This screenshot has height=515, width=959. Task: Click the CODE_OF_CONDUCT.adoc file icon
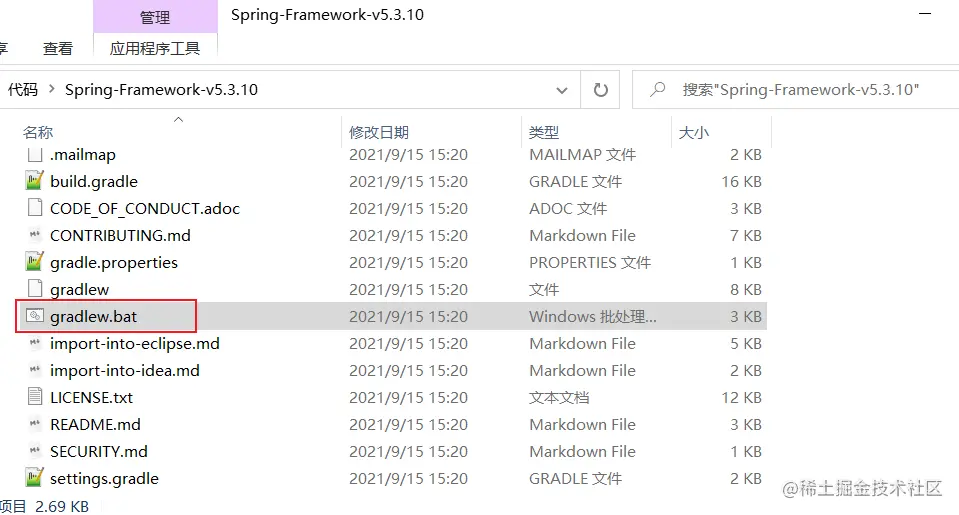point(35,208)
